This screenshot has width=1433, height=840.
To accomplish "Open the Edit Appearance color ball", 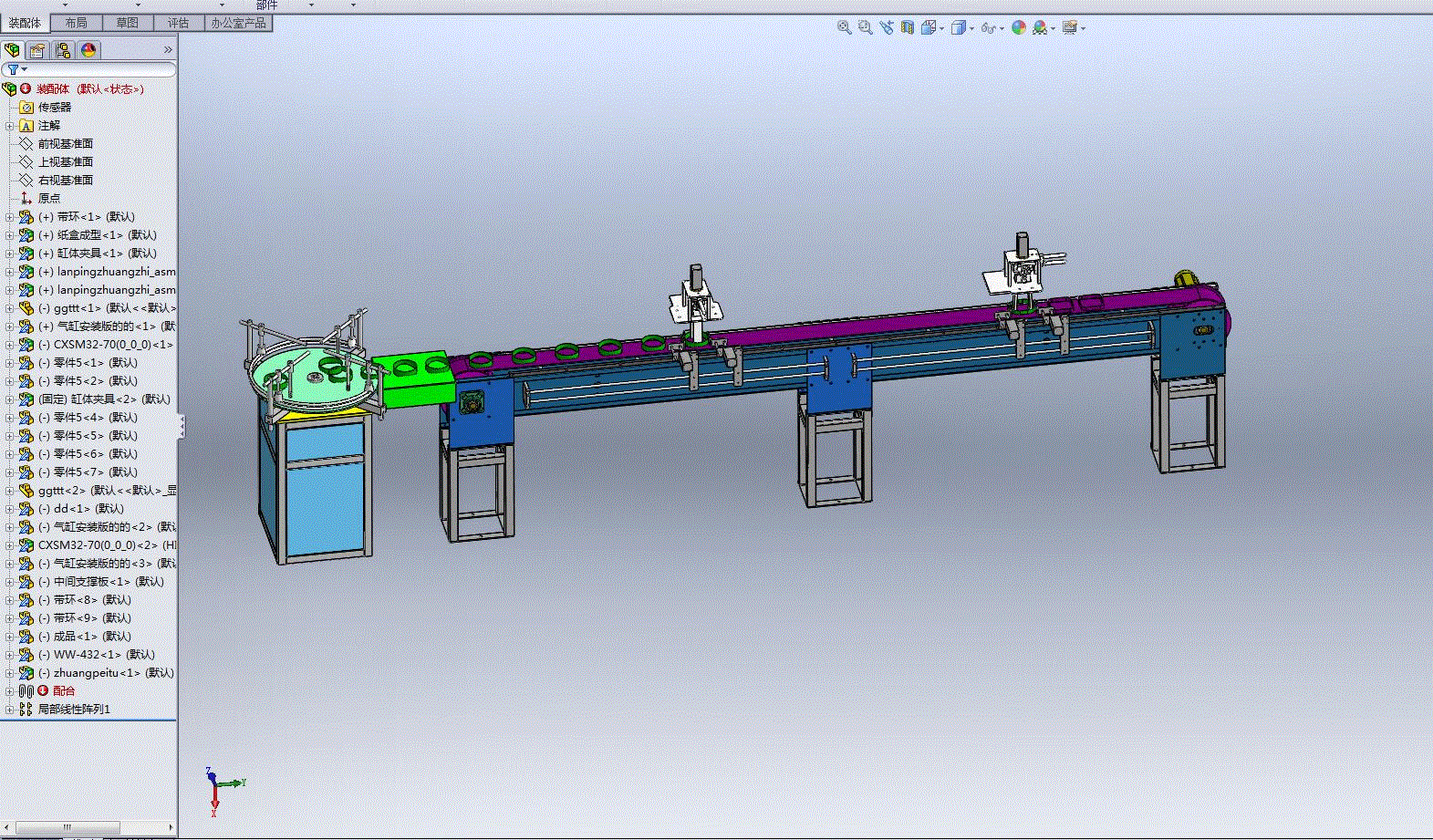I will coord(1019,28).
